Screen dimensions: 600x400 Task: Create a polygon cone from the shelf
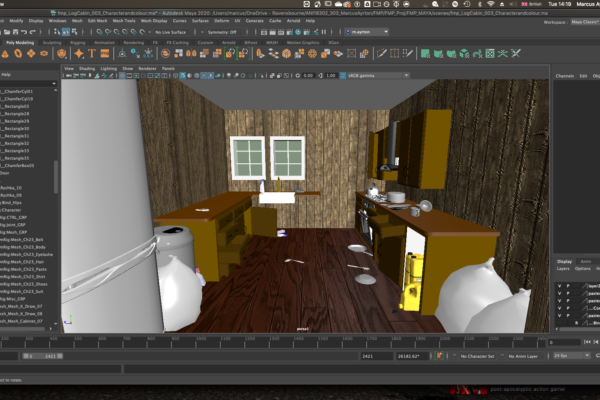pyautogui.click(x=5, y=54)
